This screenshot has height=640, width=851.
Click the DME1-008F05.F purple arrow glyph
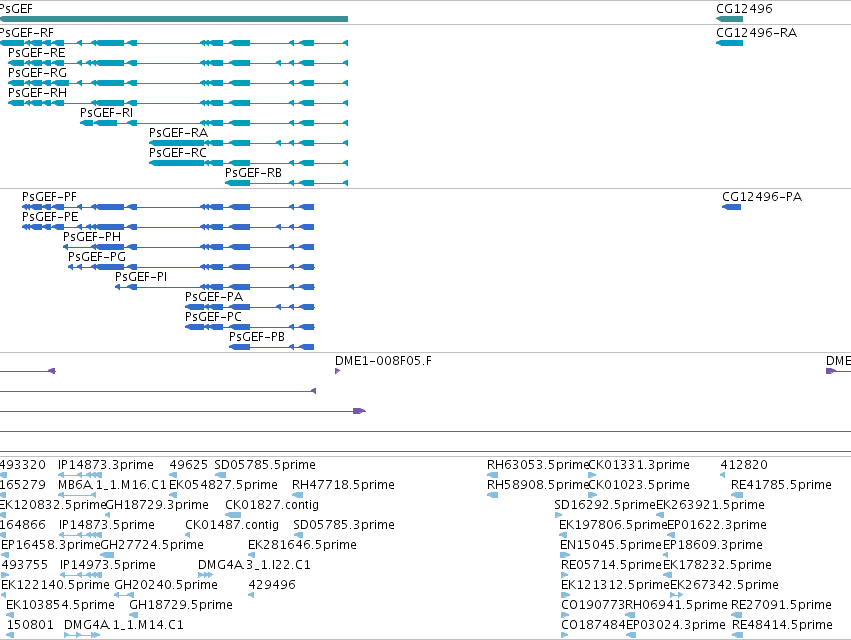(338, 371)
